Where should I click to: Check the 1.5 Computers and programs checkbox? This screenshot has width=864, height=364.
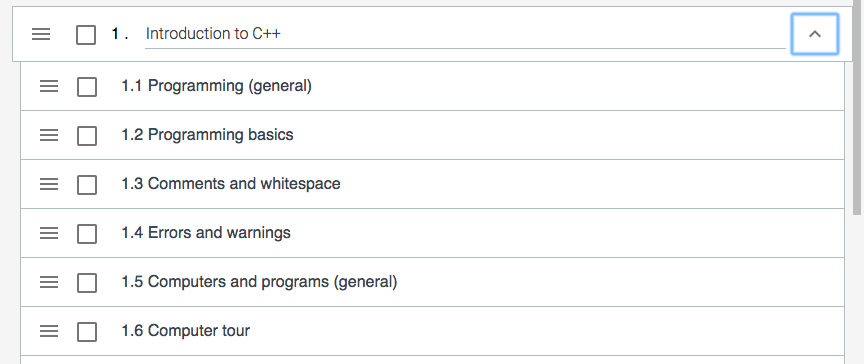tap(87, 282)
